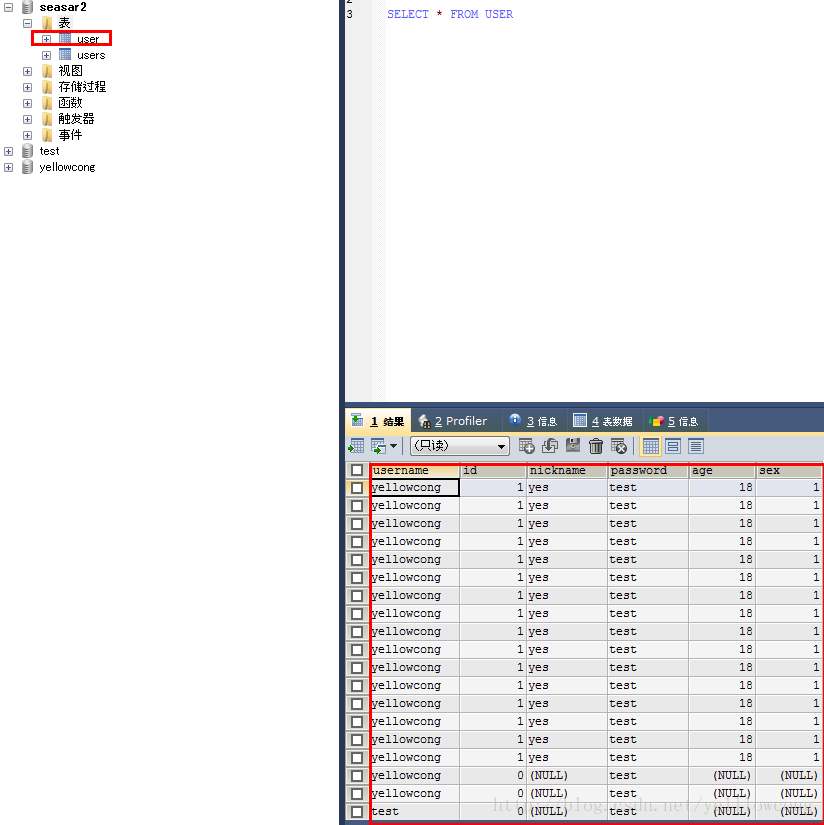
Task: Expand the yellowcong database node
Action: (x=8, y=167)
